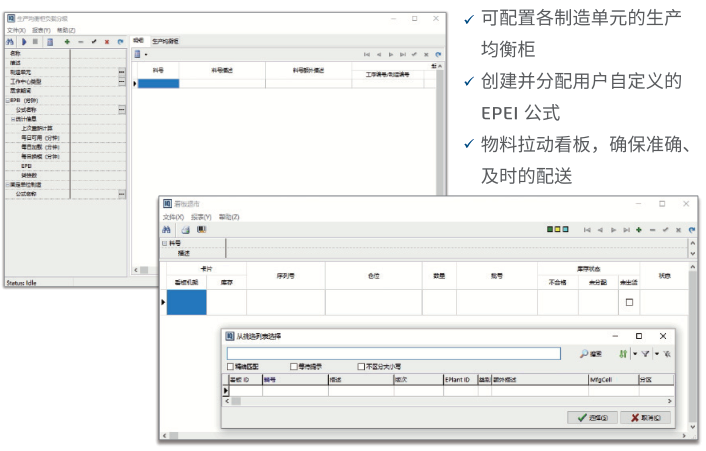Click the search text field in the pick list dialog
The height and width of the screenshot is (451, 706).
click(393, 353)
